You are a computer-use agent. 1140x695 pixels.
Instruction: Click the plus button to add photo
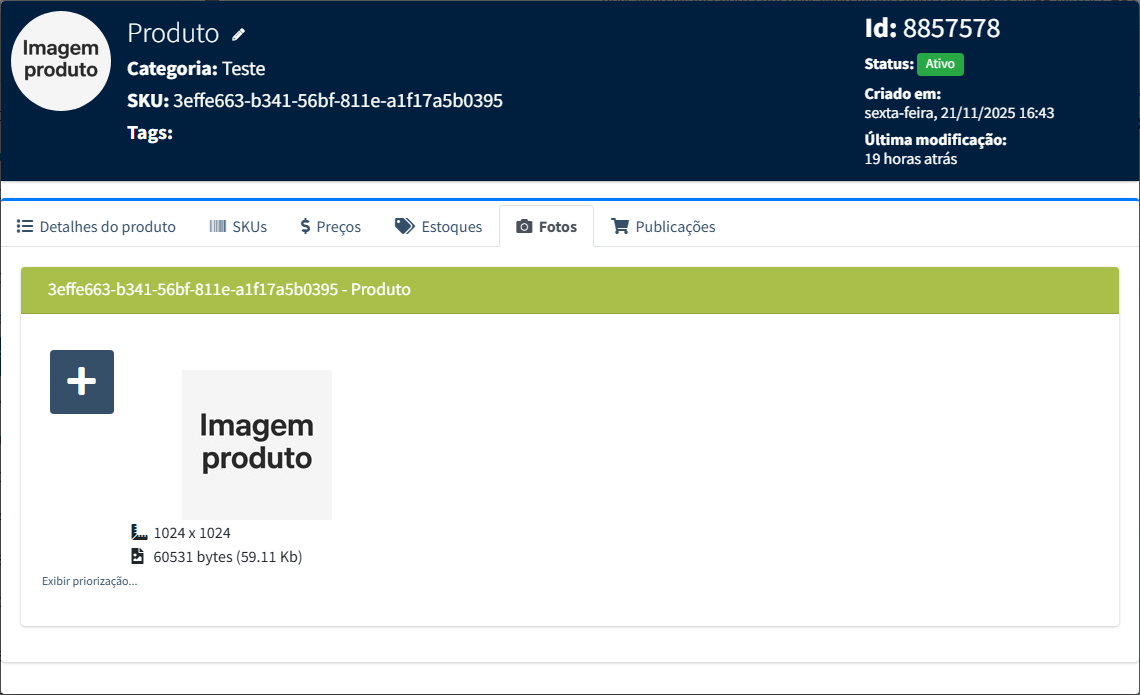tap(82, 382)
